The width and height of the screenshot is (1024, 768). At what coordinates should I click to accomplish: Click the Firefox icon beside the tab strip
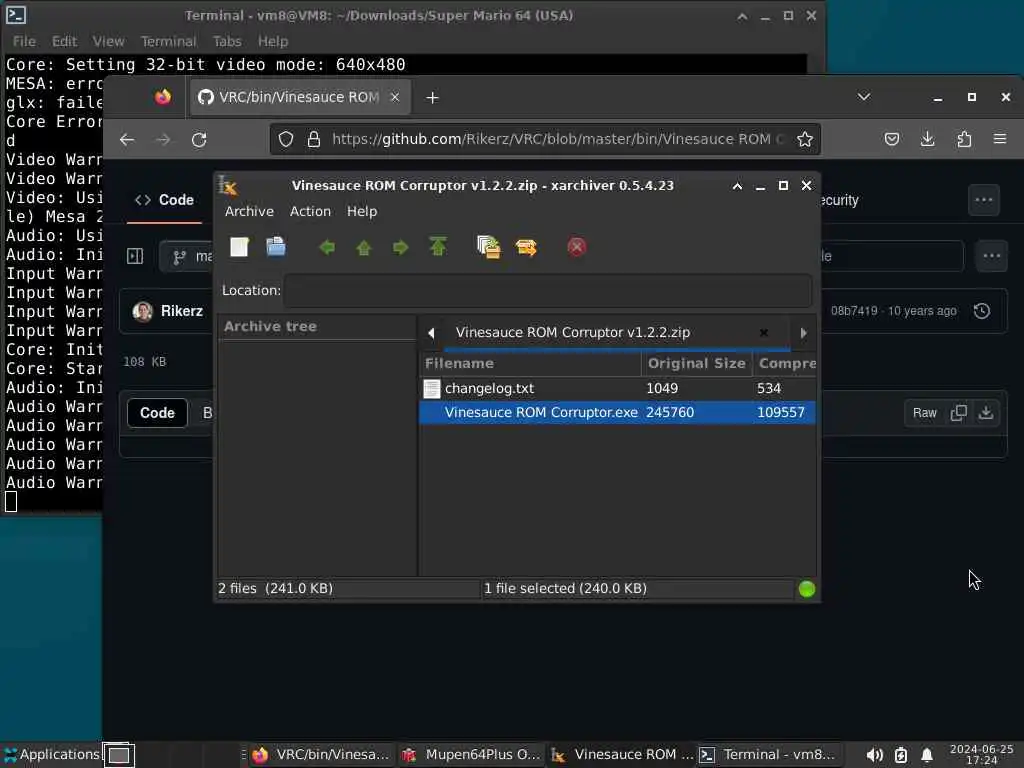click(x=163, y=97)
